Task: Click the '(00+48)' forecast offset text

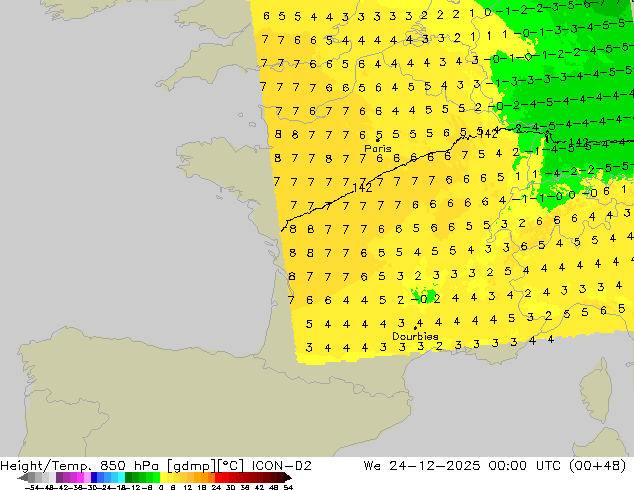Action: [597, 466]
